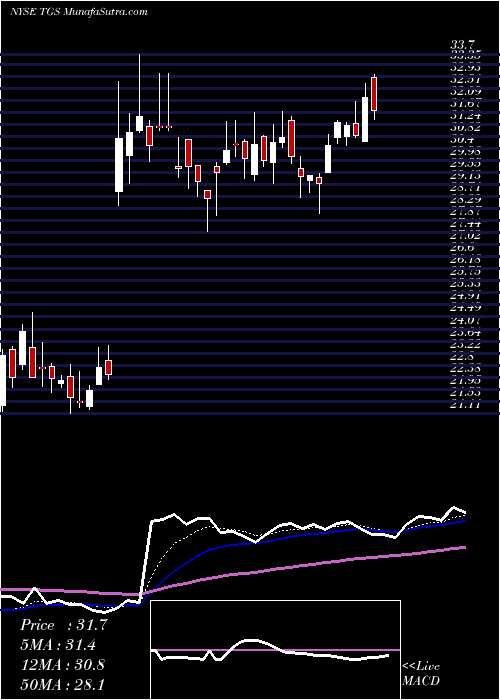Click the 24.07 price axis label
This screenshot has height=700, width=500.
tap(465, 321)
